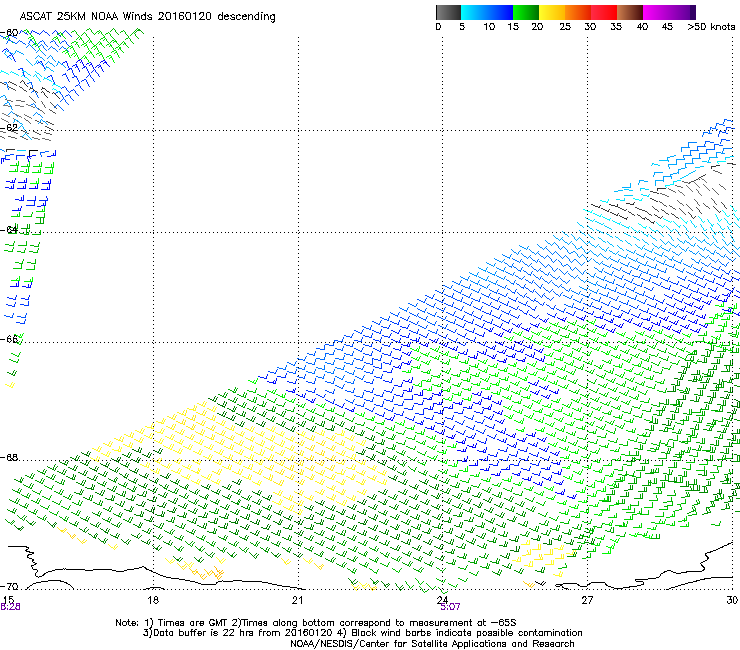This screenshot has height=650, width=740.
Task: Click the ASCAT 25KM NOAA Winds title
Action: (x=147, y=16)
